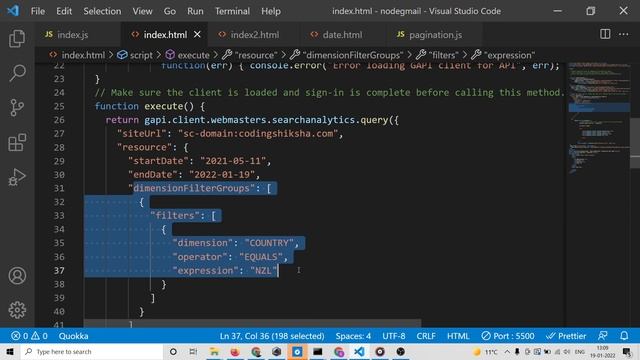Open the Explorer view in activity bar
Screen dimensions: 640x360
coord(17,38)
